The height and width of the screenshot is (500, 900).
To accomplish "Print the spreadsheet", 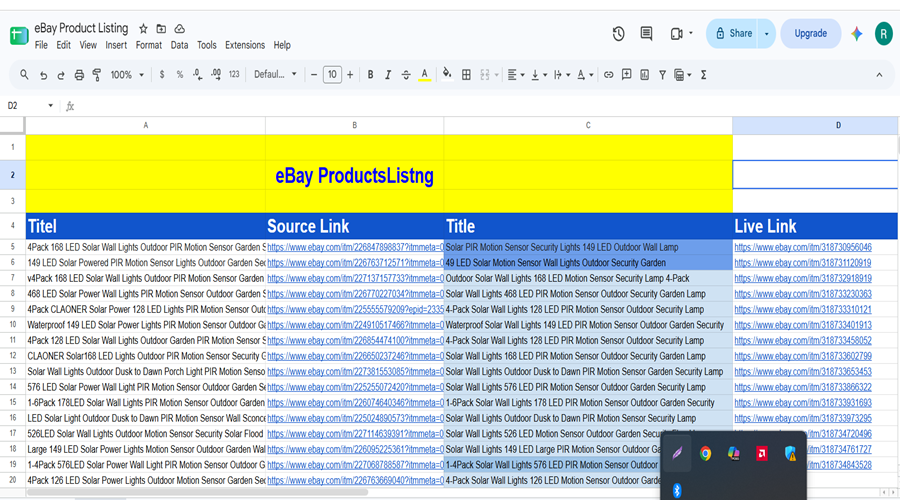I will point(79,75).
